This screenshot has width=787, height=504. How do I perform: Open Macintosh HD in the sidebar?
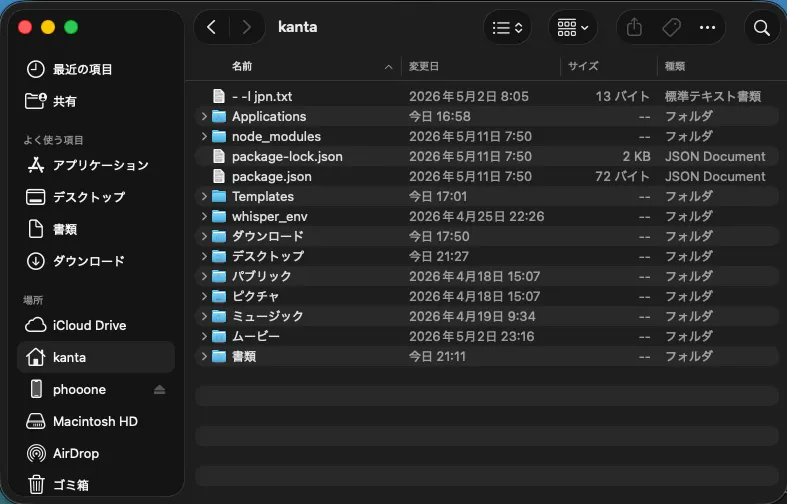pos(96,421)
